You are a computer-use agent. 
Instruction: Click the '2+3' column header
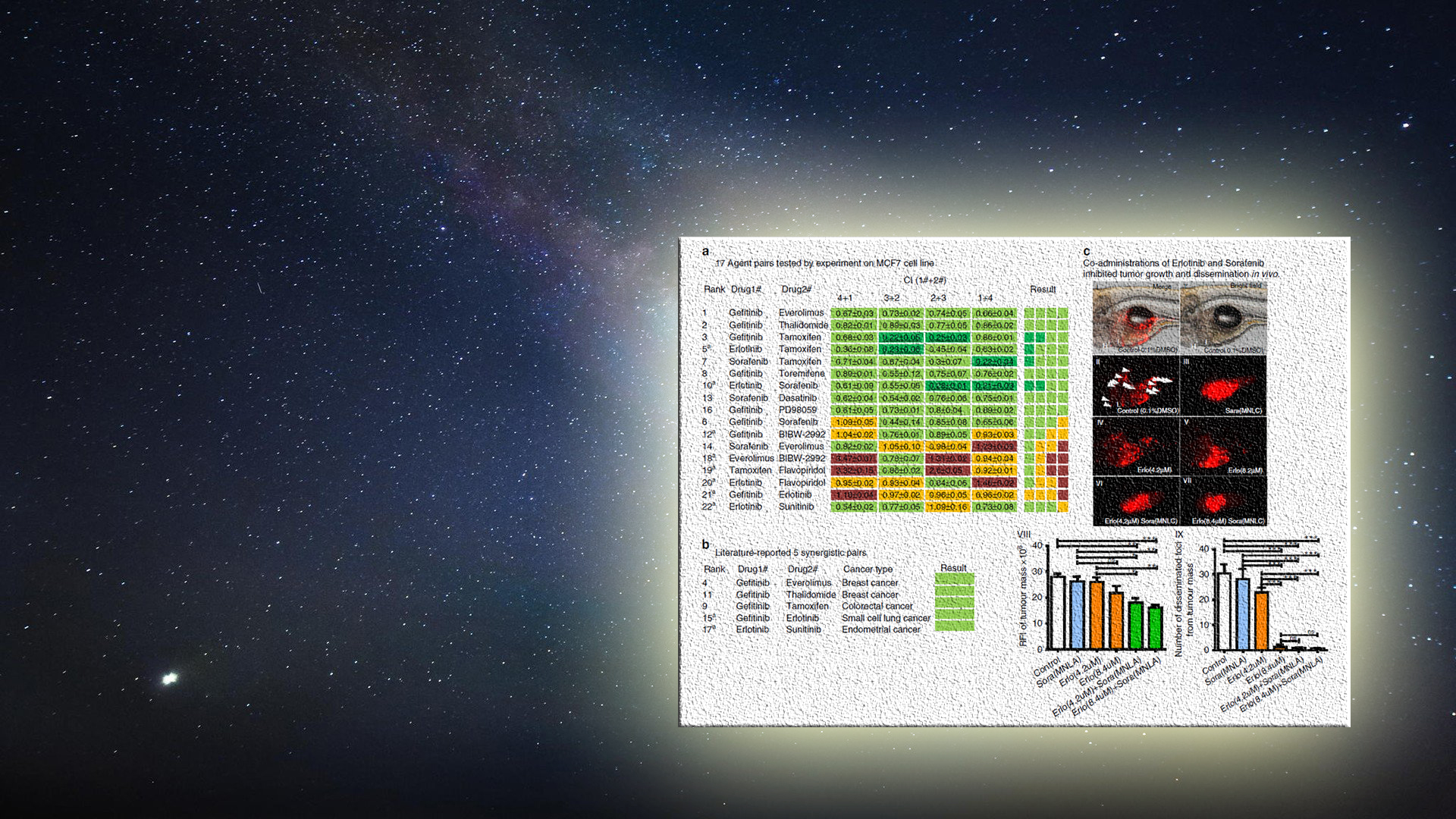click(x=939, y=298)
